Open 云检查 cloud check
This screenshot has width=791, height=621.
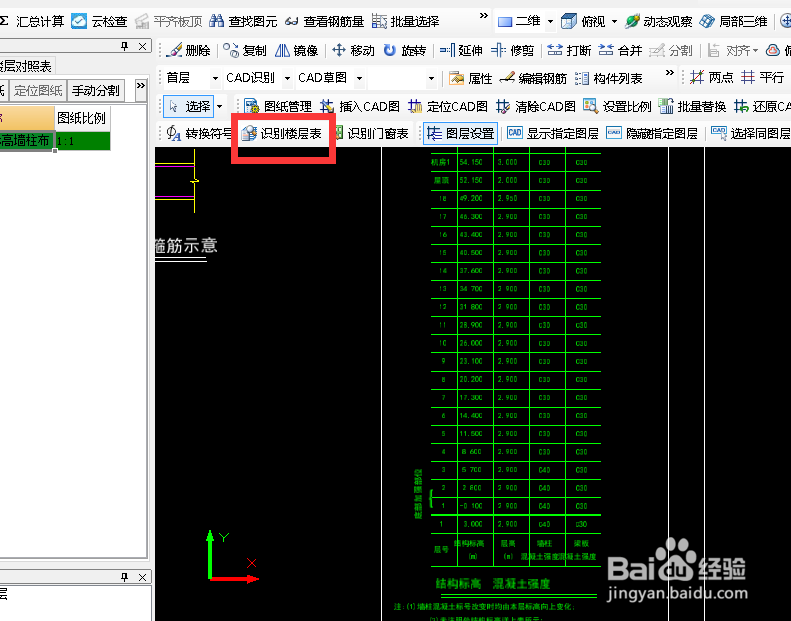point(99,21)
